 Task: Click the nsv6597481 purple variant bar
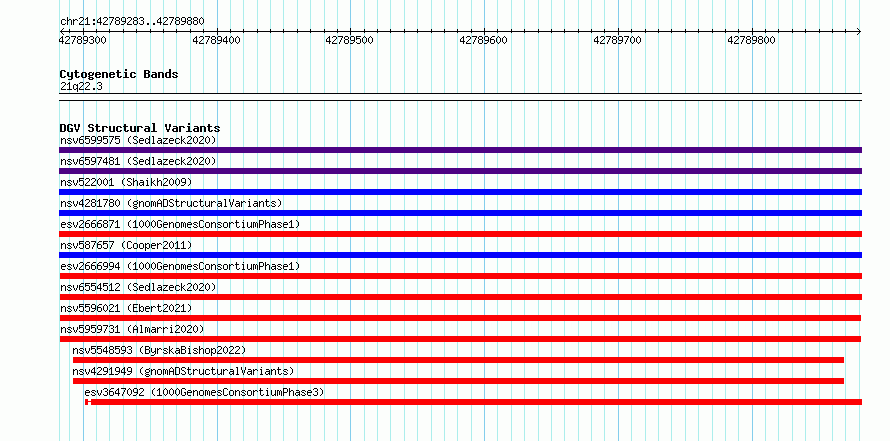[460, 171]
